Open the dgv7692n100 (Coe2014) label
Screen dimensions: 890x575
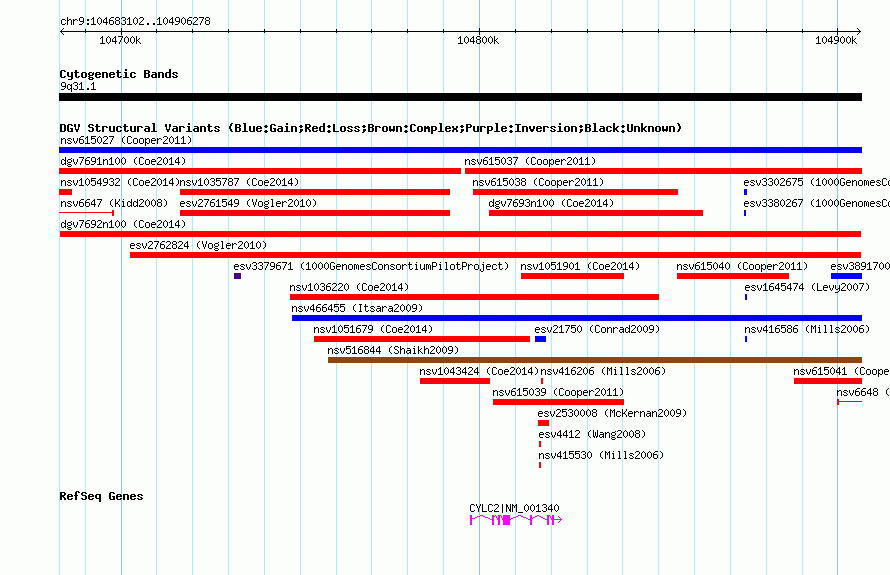pos(123,224)
